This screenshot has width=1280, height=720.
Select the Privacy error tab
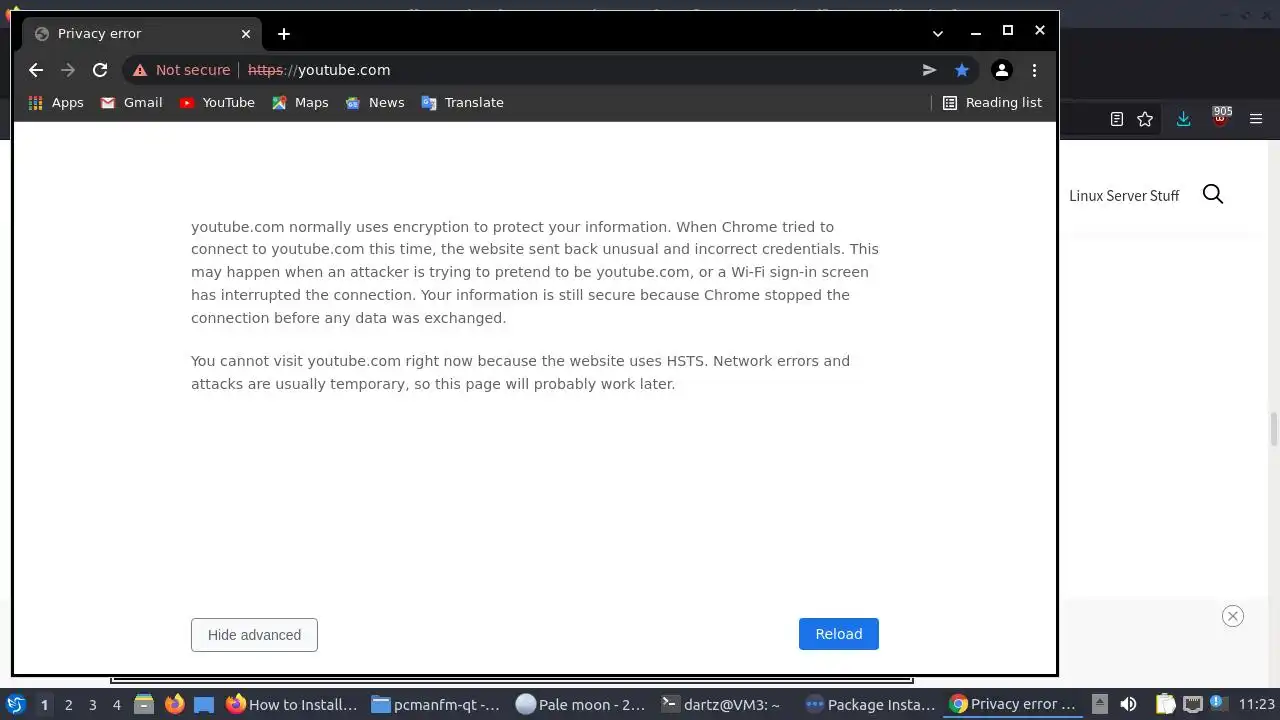tap(143, 33)
